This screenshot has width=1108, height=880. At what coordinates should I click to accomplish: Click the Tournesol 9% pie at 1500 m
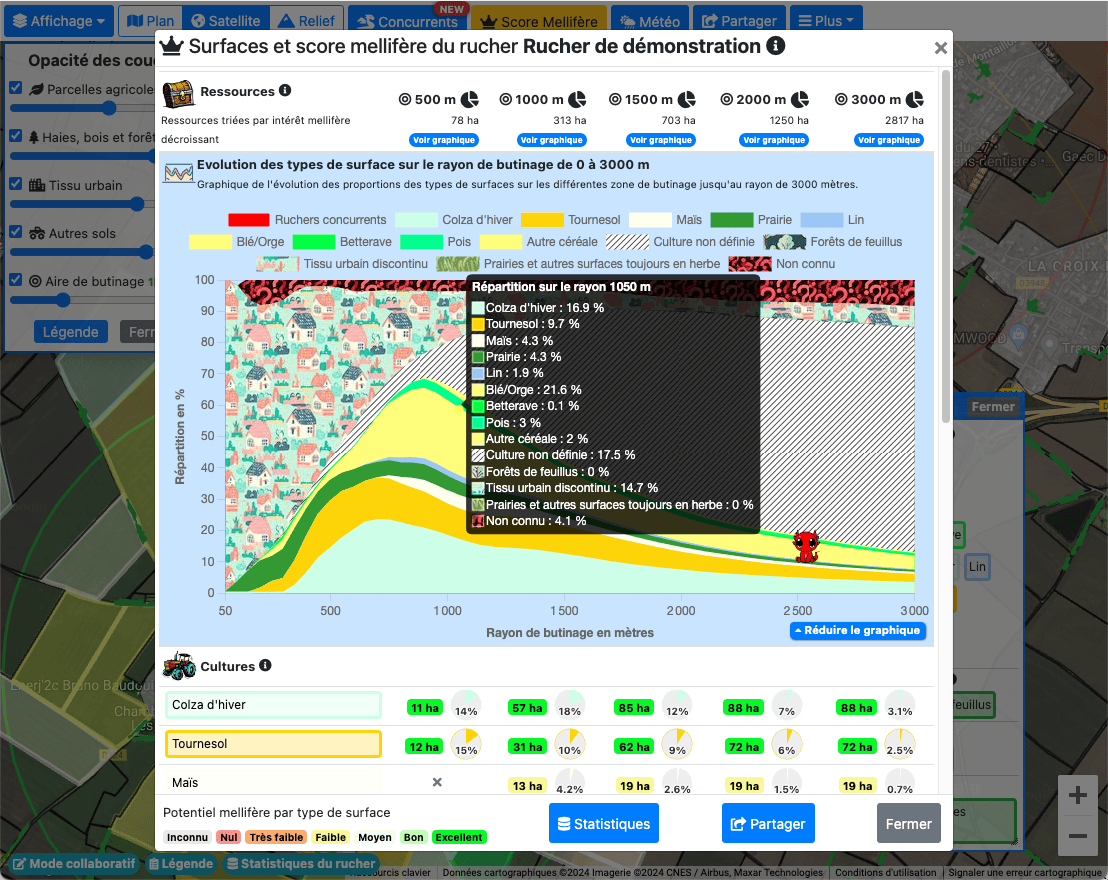click(677, 743)
